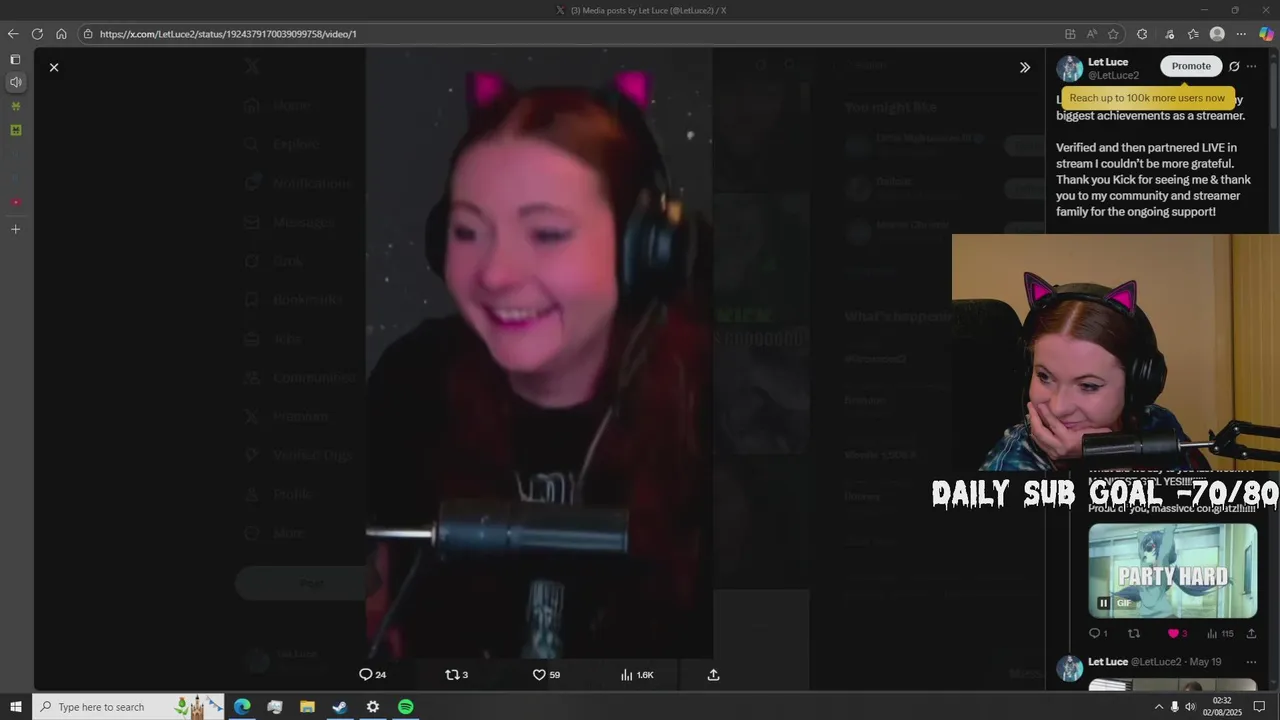
Task: Open more options on May 19 reply
Action: click(x=1251, y=662)
